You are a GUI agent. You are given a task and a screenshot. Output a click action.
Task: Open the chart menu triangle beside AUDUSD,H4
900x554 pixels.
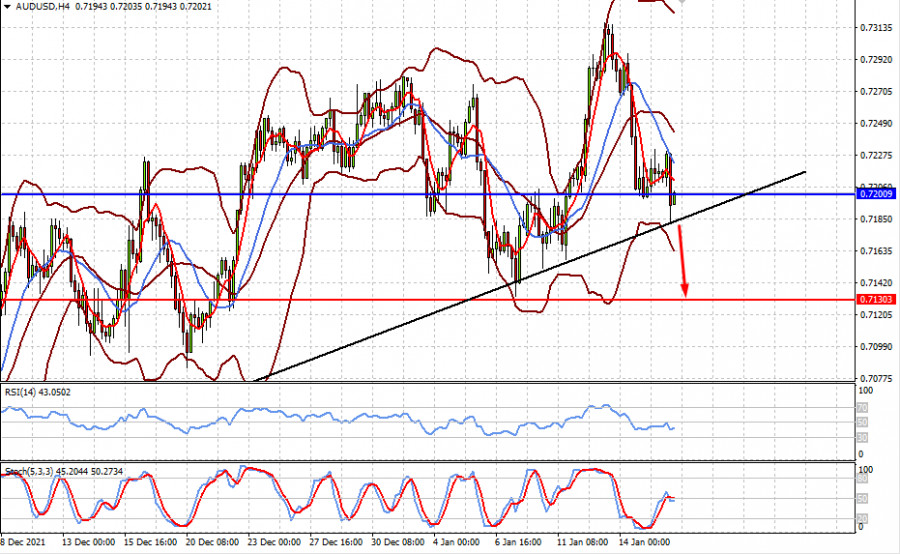tap(7, 7)
